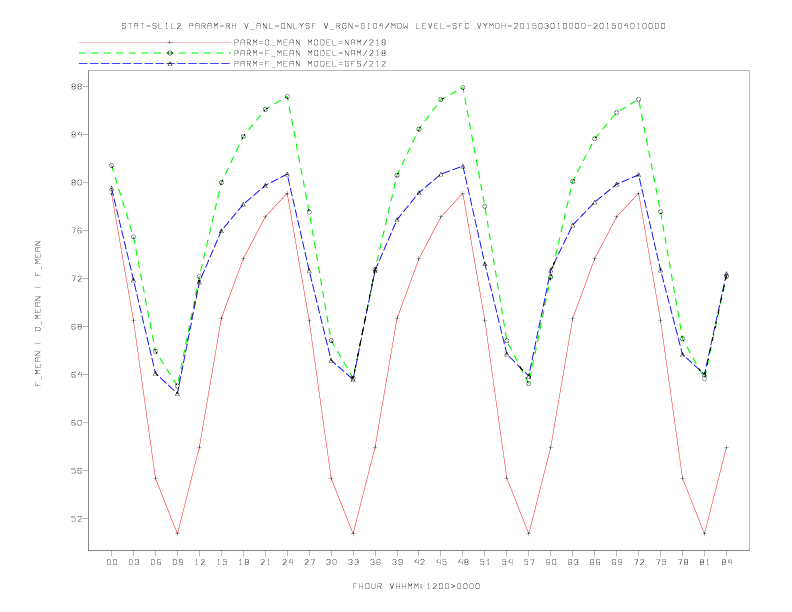This screenshot has width=792, height=612.
Task: Click green NAM circle marker at hour 24
Action: 287,96
